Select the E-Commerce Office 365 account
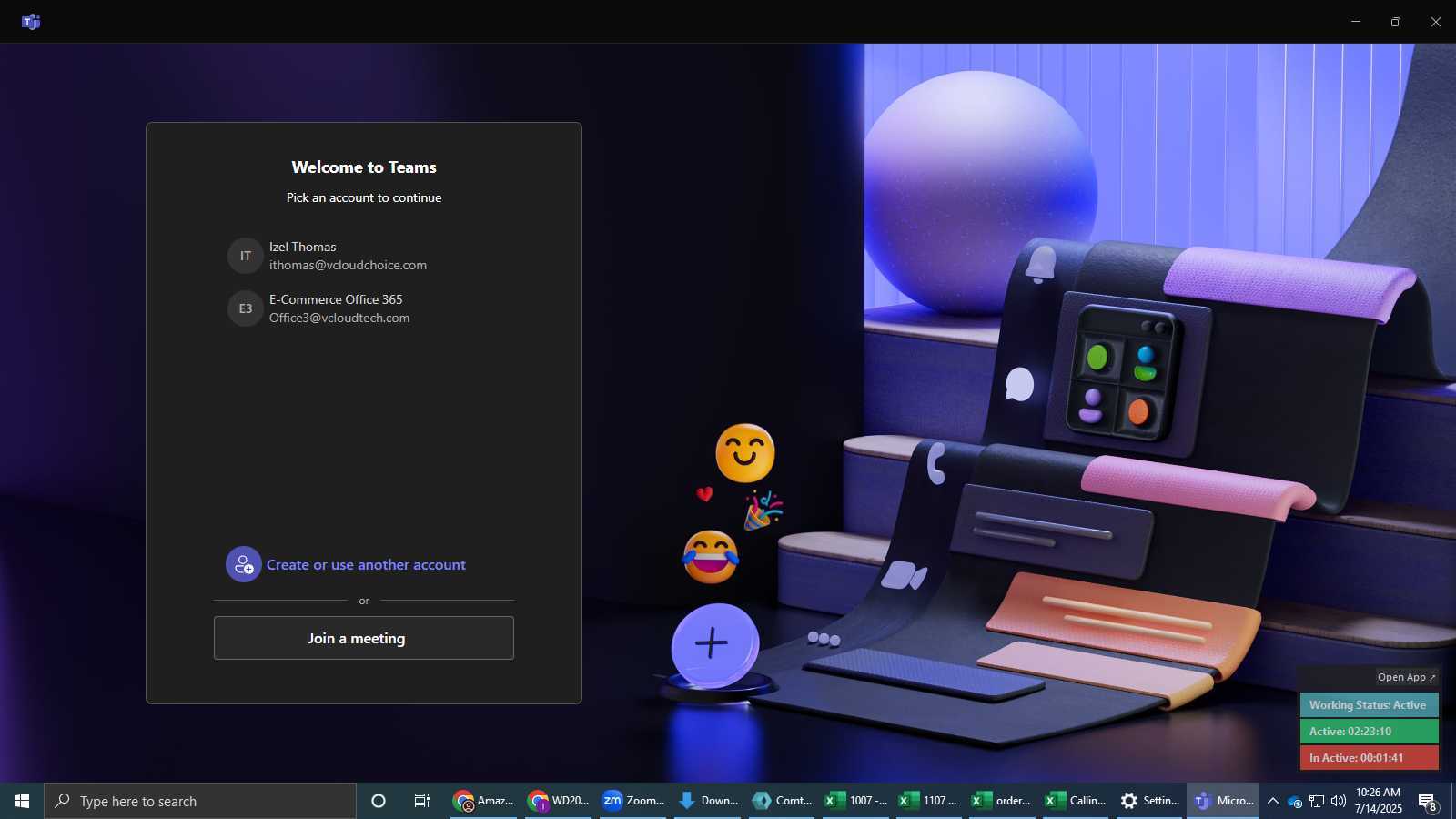The width and height of the screenshot is (1456, 819). point(364,308)
